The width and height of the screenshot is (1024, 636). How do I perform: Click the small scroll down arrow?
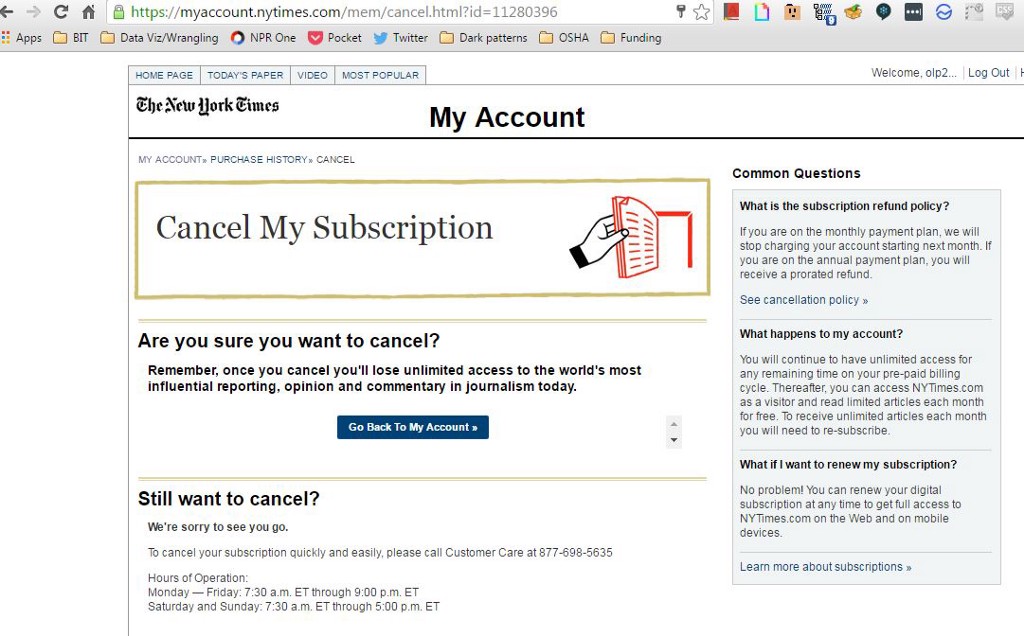pos(674,440)
